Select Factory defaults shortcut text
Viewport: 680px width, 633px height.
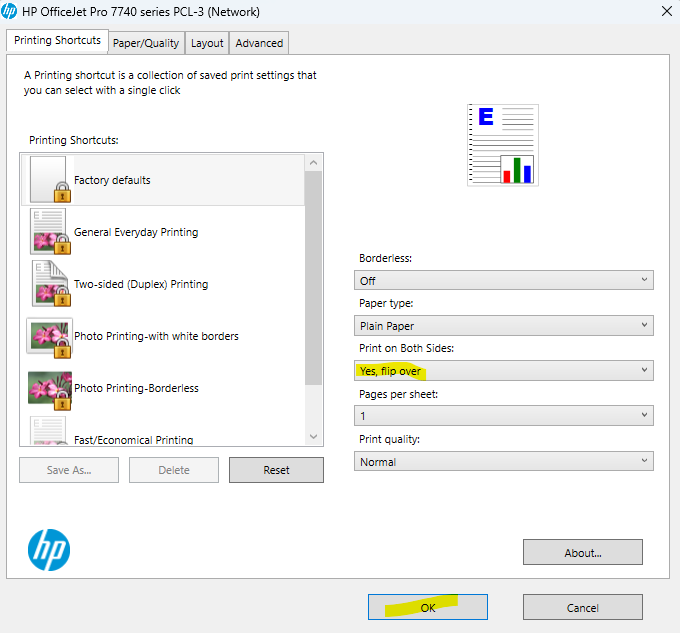point(112,180)
